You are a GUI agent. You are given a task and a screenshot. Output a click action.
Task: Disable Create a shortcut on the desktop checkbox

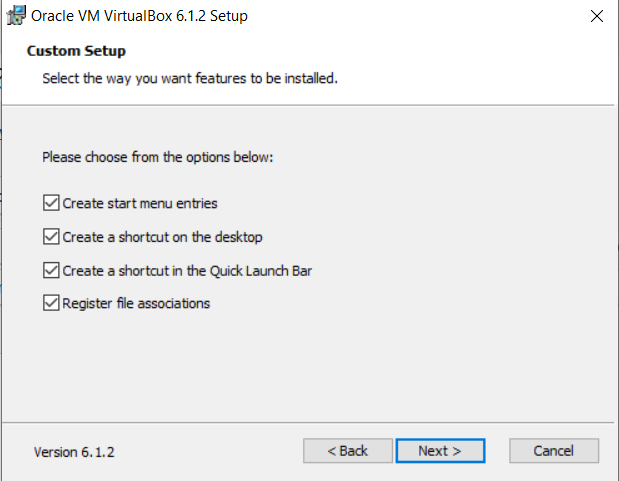click(x=51, y=237)
